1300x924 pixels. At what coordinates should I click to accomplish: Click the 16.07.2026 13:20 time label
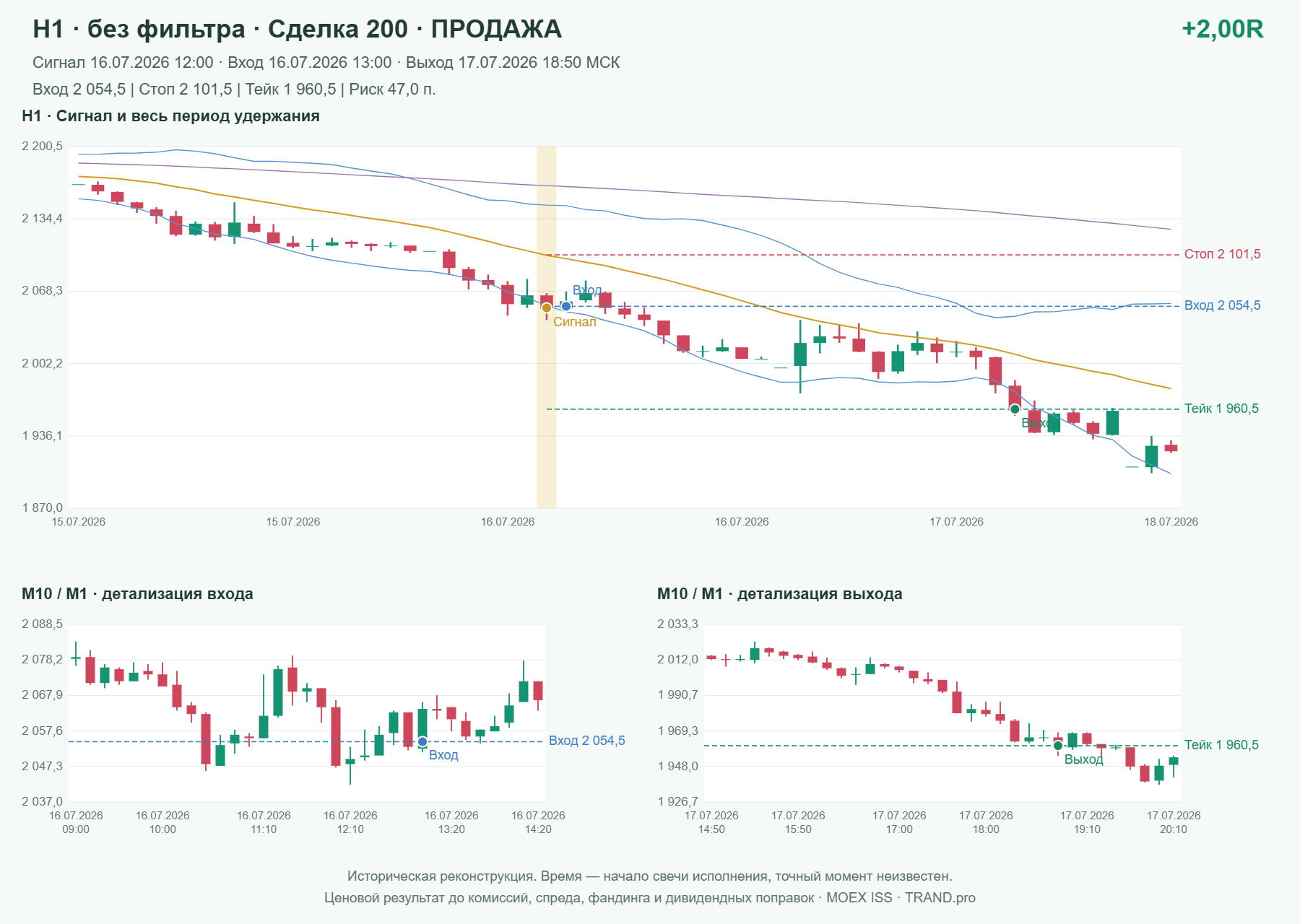(x=451, y=822)
